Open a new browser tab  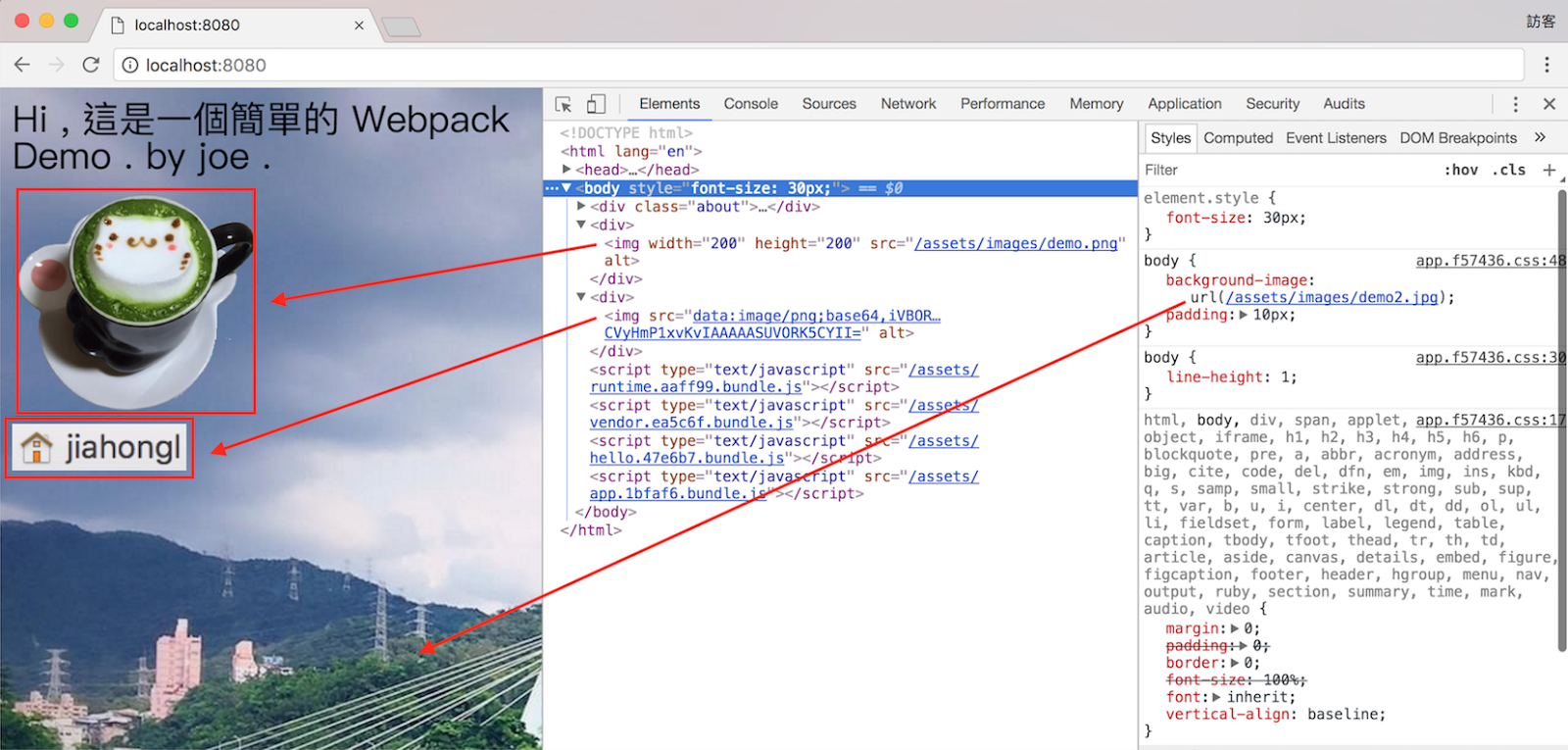pyautogui.click(x=401, y=26)
